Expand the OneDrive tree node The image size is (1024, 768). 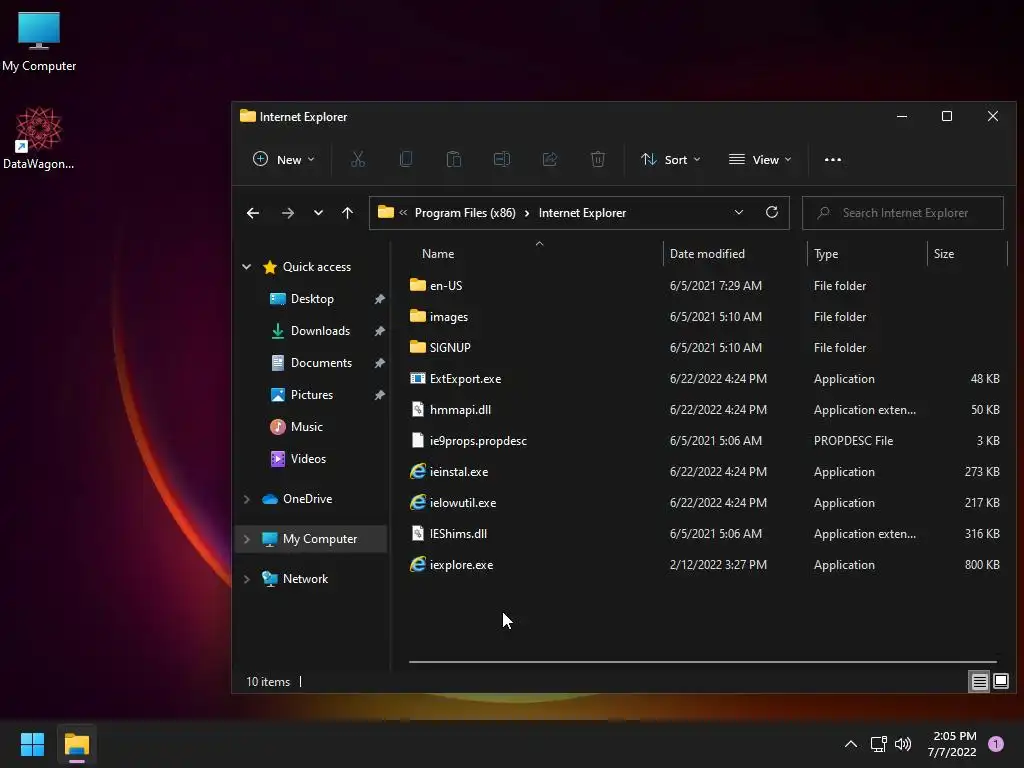(x=247, y=499)
